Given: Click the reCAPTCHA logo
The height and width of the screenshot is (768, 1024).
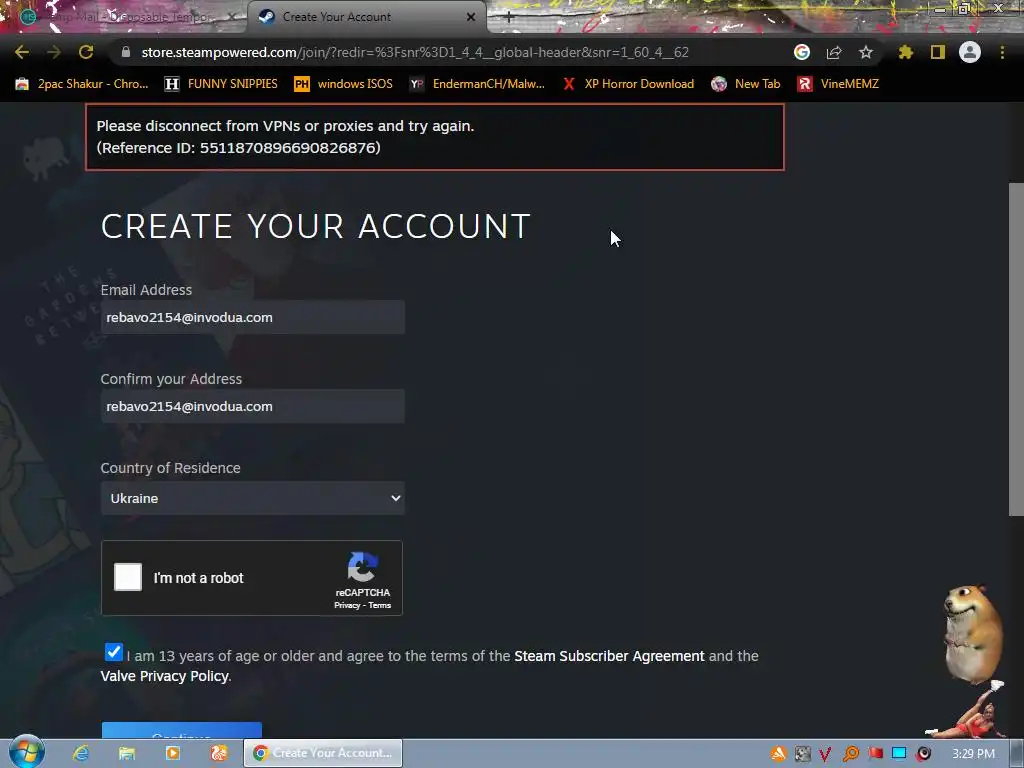Looking at the screenshot, I should tap(362, 567).
